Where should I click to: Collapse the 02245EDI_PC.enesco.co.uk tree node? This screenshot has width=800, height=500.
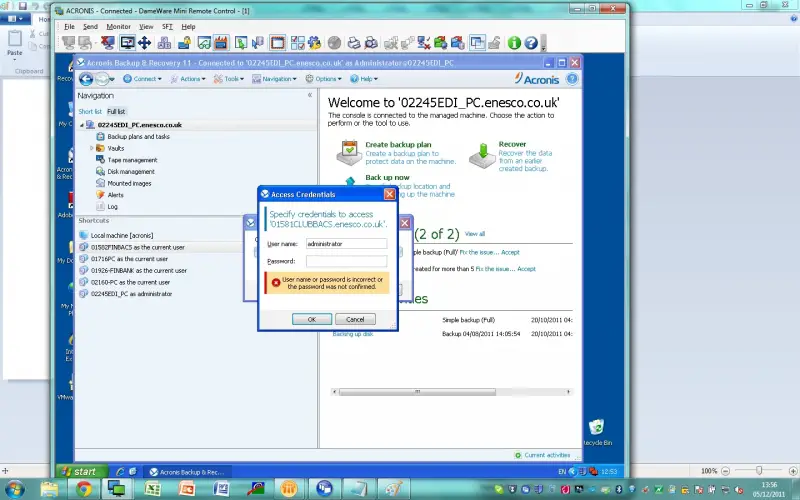(x=82, y=125)
